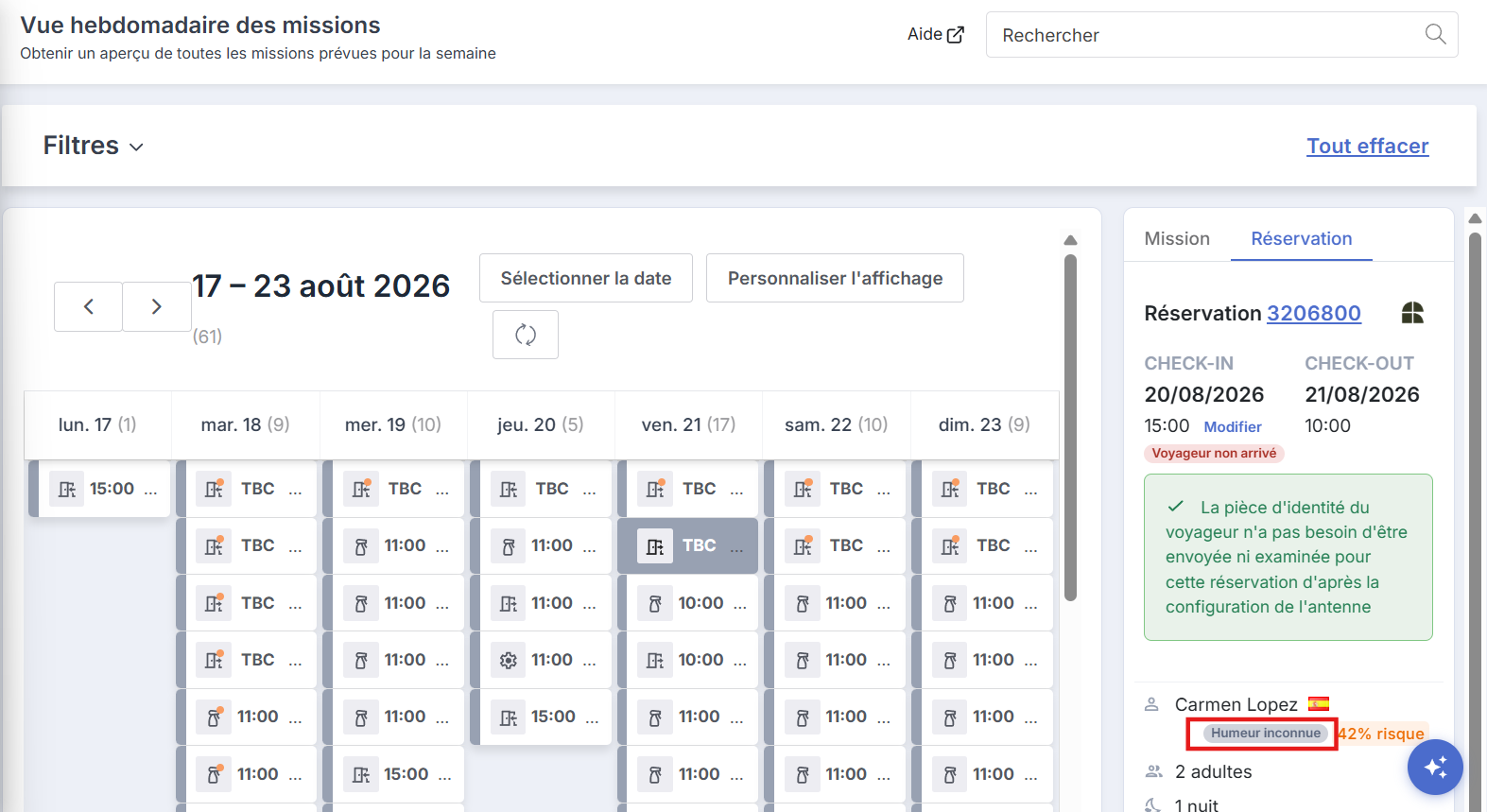
Task: Click Modifier next to check-in time
Action: pos(1233,427)
